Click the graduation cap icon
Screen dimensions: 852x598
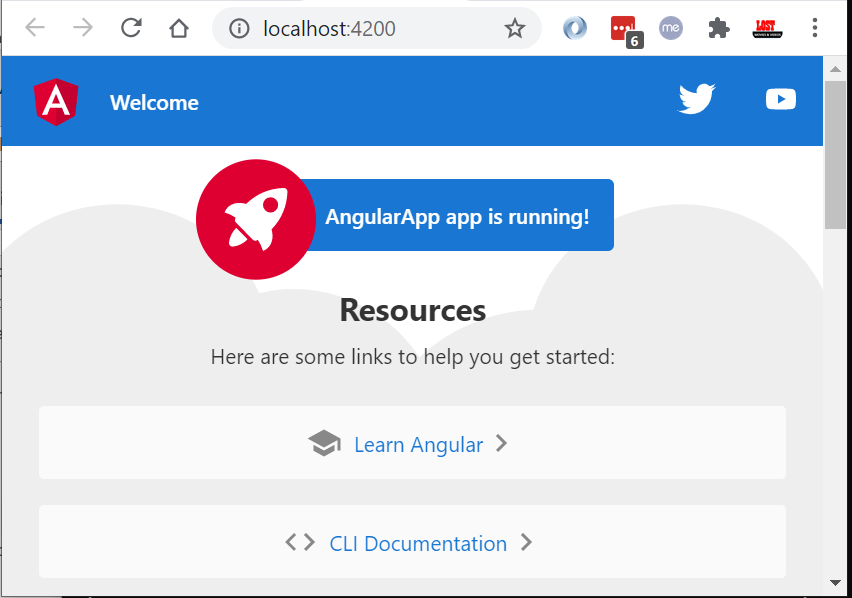(x=324, y=443)
